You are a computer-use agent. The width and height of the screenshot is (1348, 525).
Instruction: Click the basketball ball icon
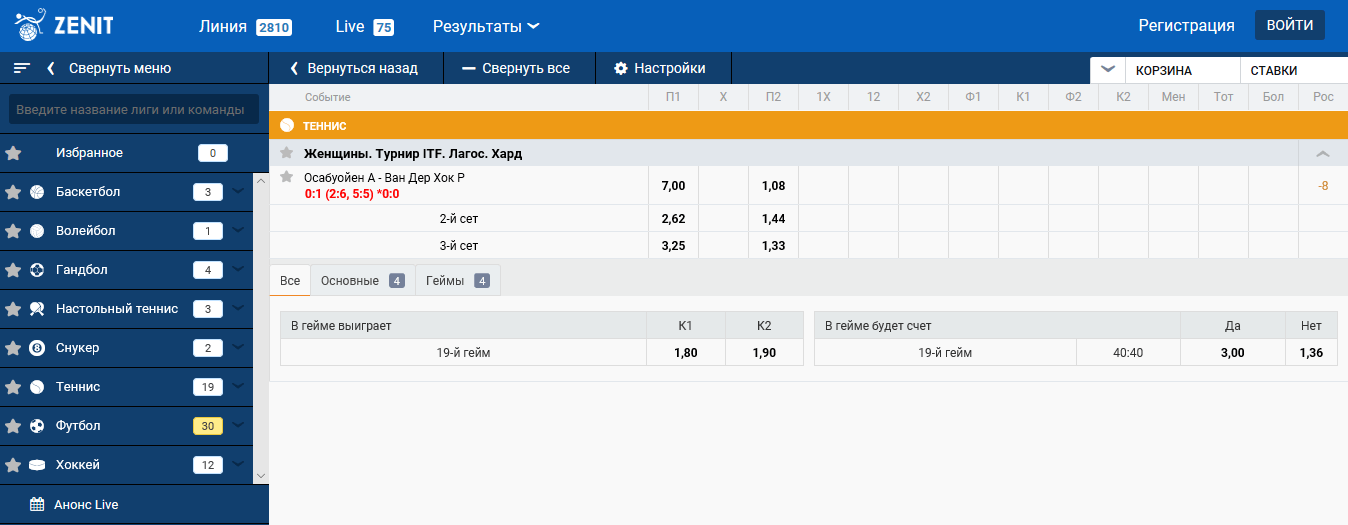(37, 192)
